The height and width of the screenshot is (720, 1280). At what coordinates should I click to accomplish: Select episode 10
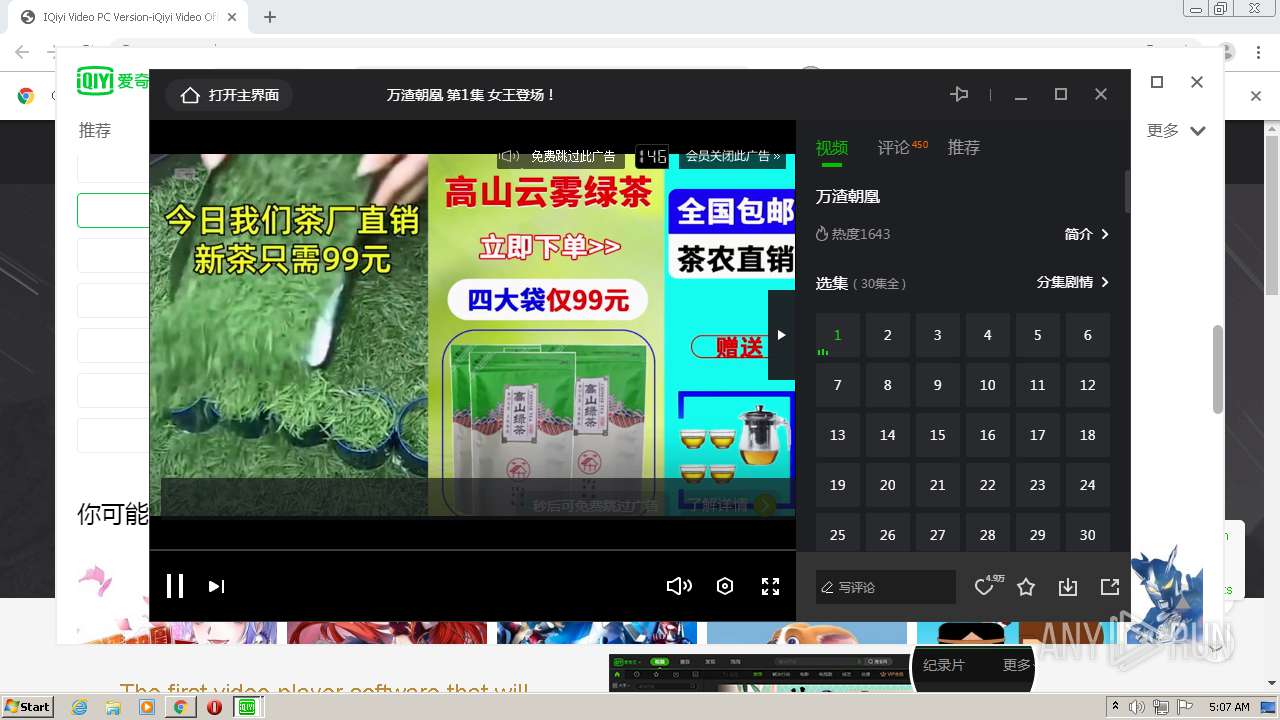[988, 385]
